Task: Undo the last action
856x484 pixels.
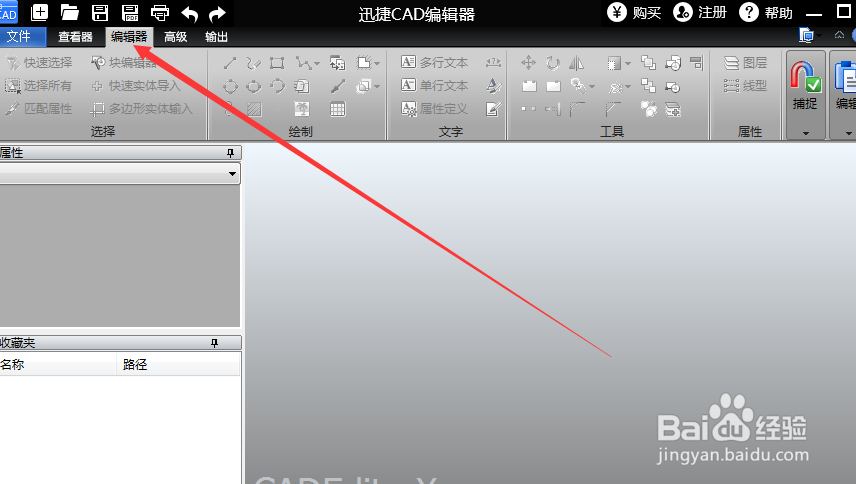Action: pos(189,13)
